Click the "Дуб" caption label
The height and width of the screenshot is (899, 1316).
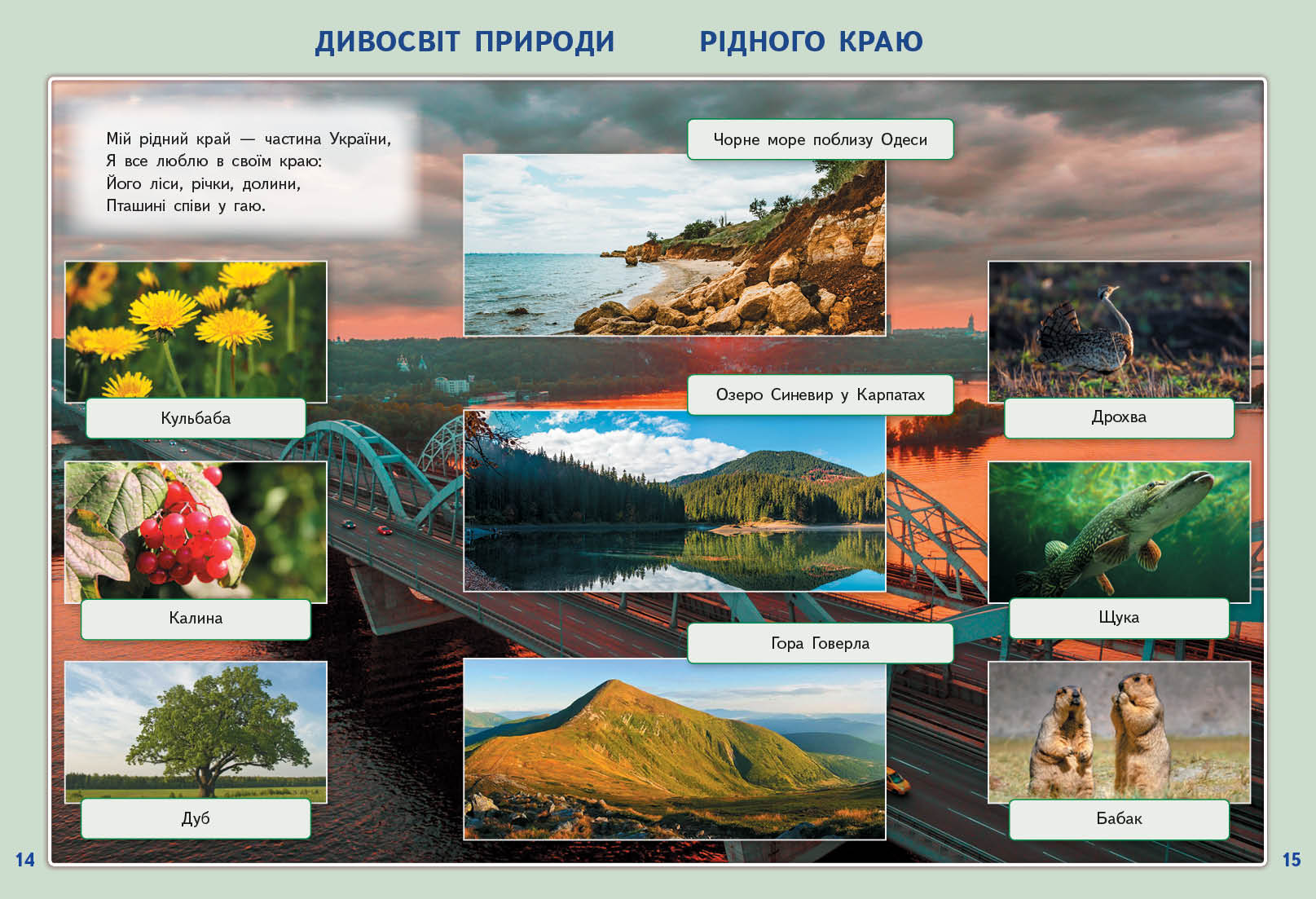click(x=196, y=818)
